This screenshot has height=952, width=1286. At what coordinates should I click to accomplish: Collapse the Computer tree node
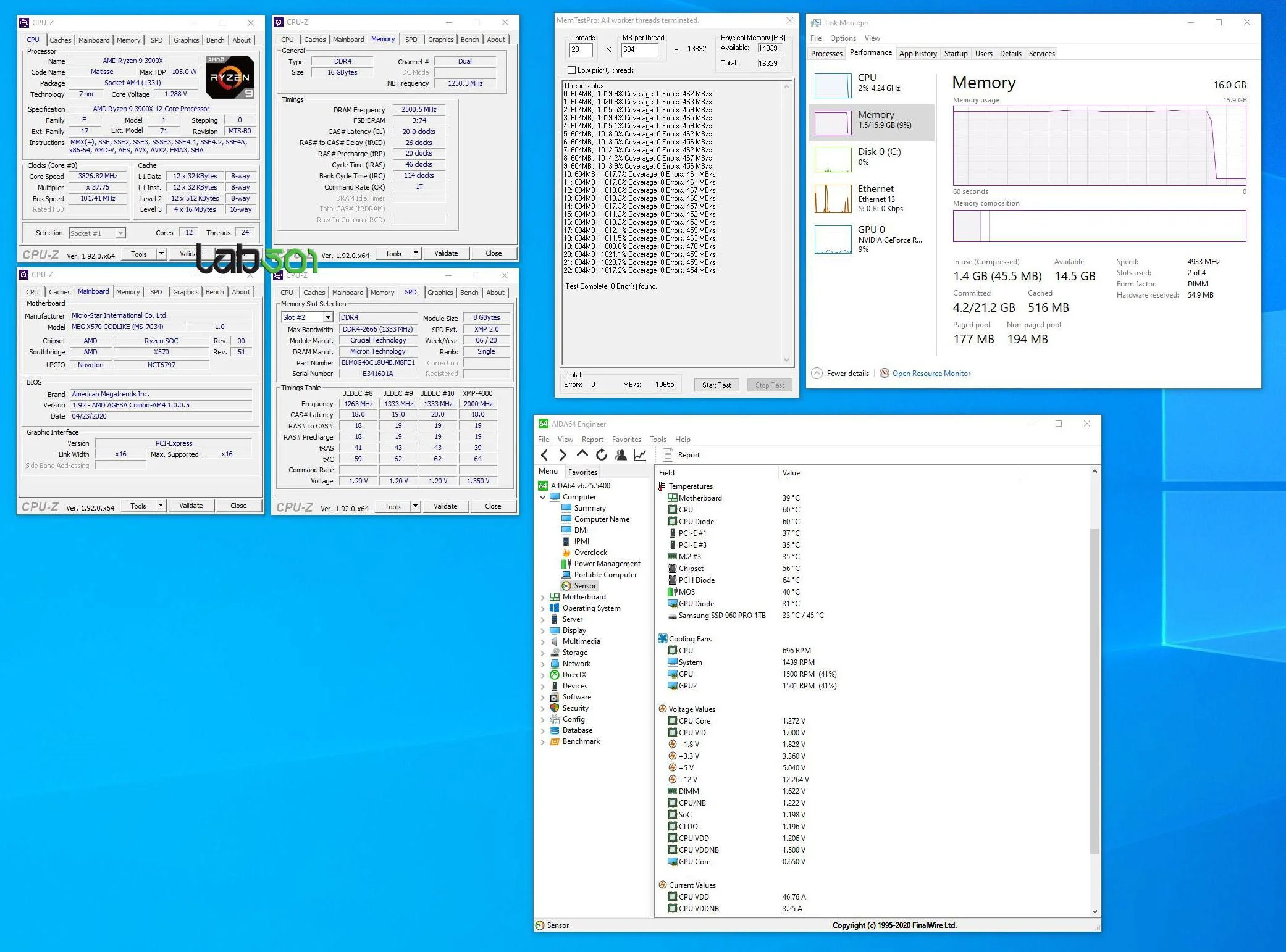coord(543,497)
